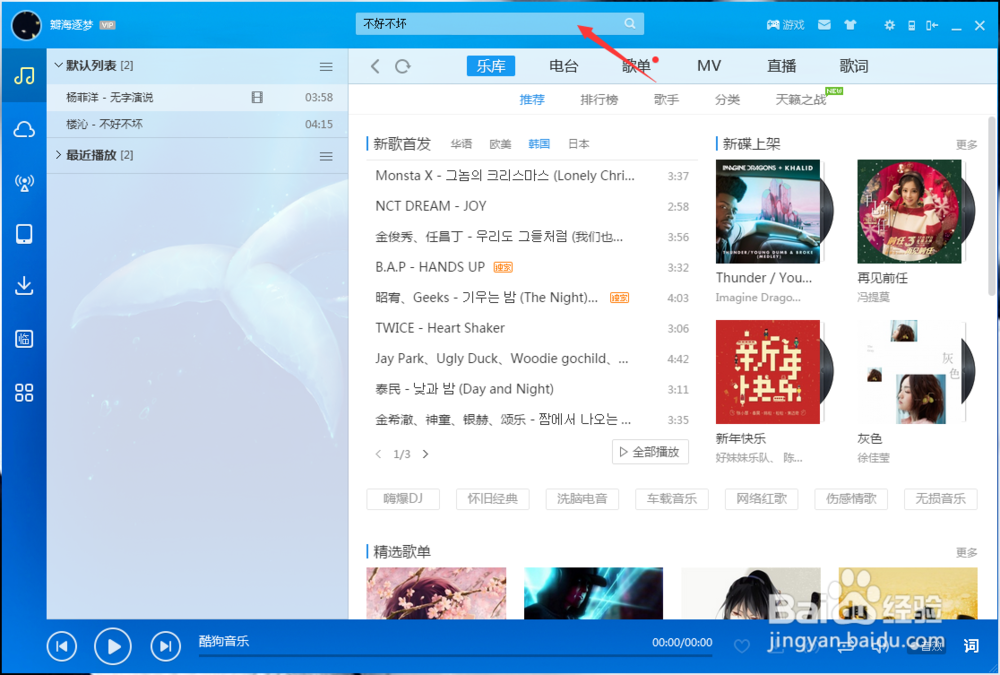Image resolution: width=1000 pixels, height=675 pixels.
Task: Click the playback progress bar
Action: (455, 655)
